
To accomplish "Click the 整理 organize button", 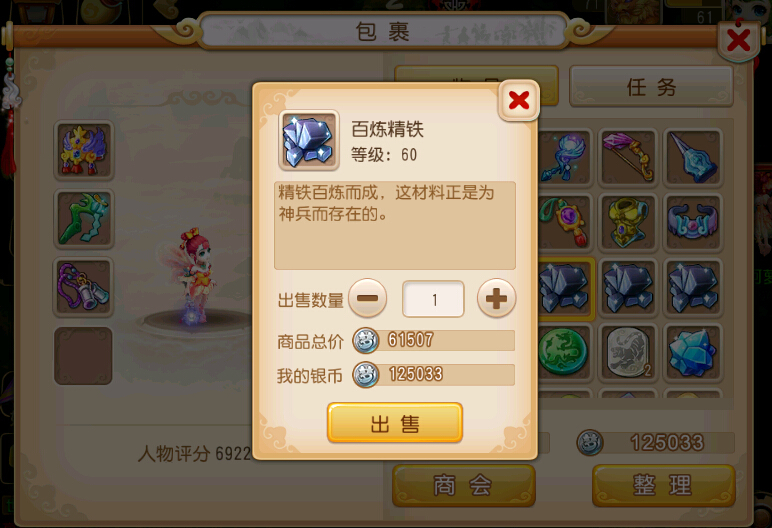I will [x=663, y=486].
